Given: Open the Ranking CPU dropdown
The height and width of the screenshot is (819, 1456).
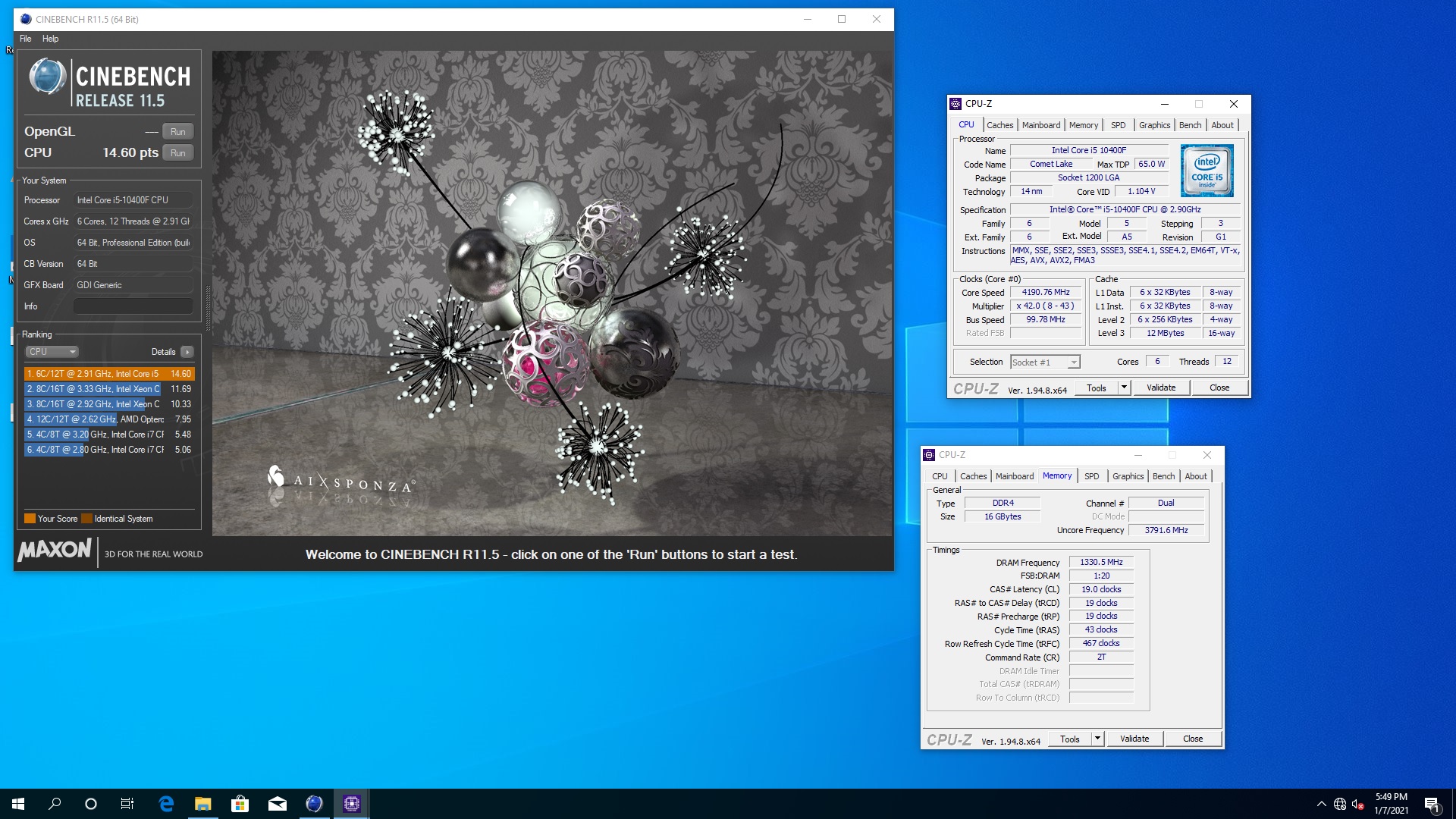Looking at the screenshot, I should pos(52,352).
